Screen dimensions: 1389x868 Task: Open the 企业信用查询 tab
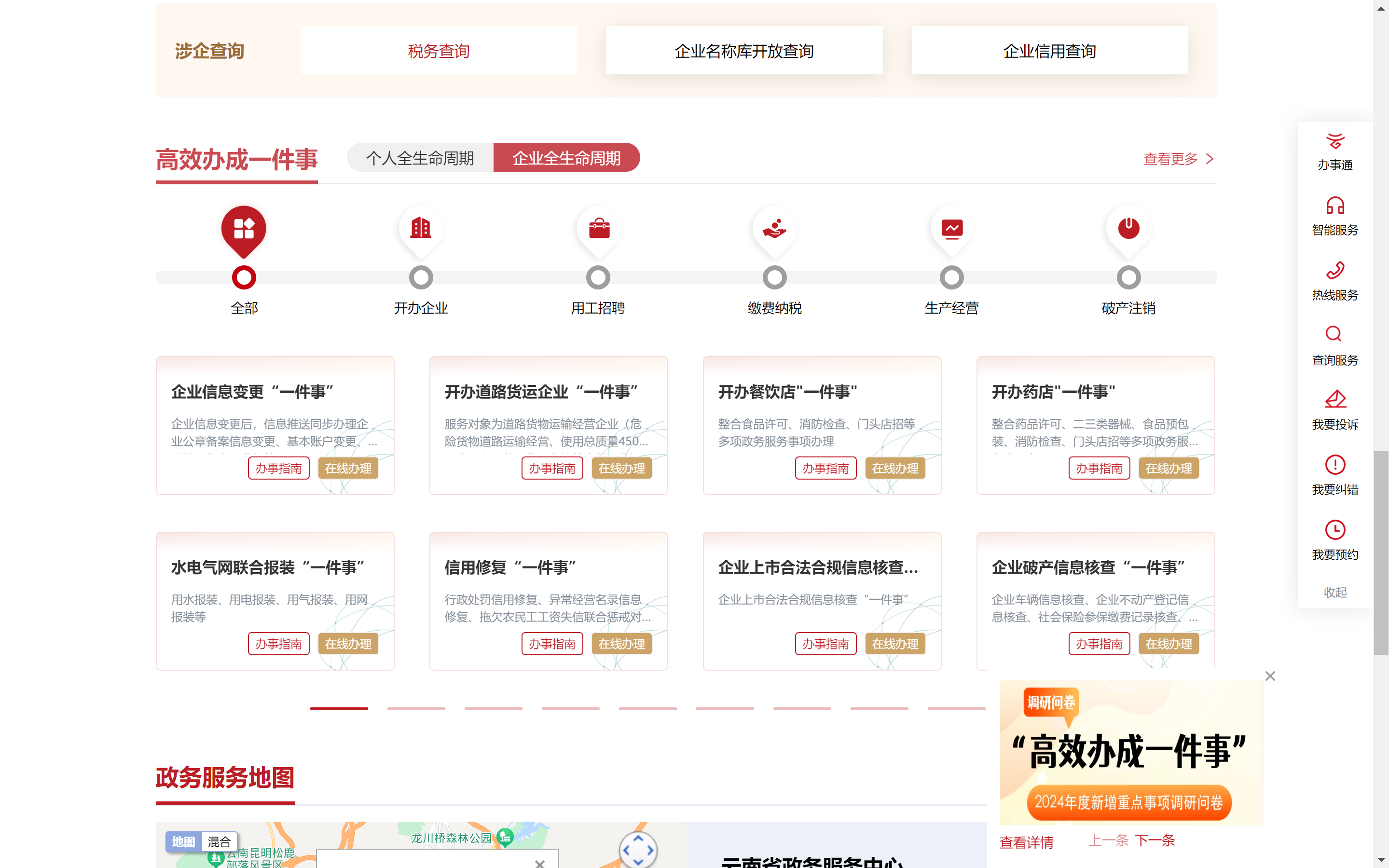(x=1049, y=51)
